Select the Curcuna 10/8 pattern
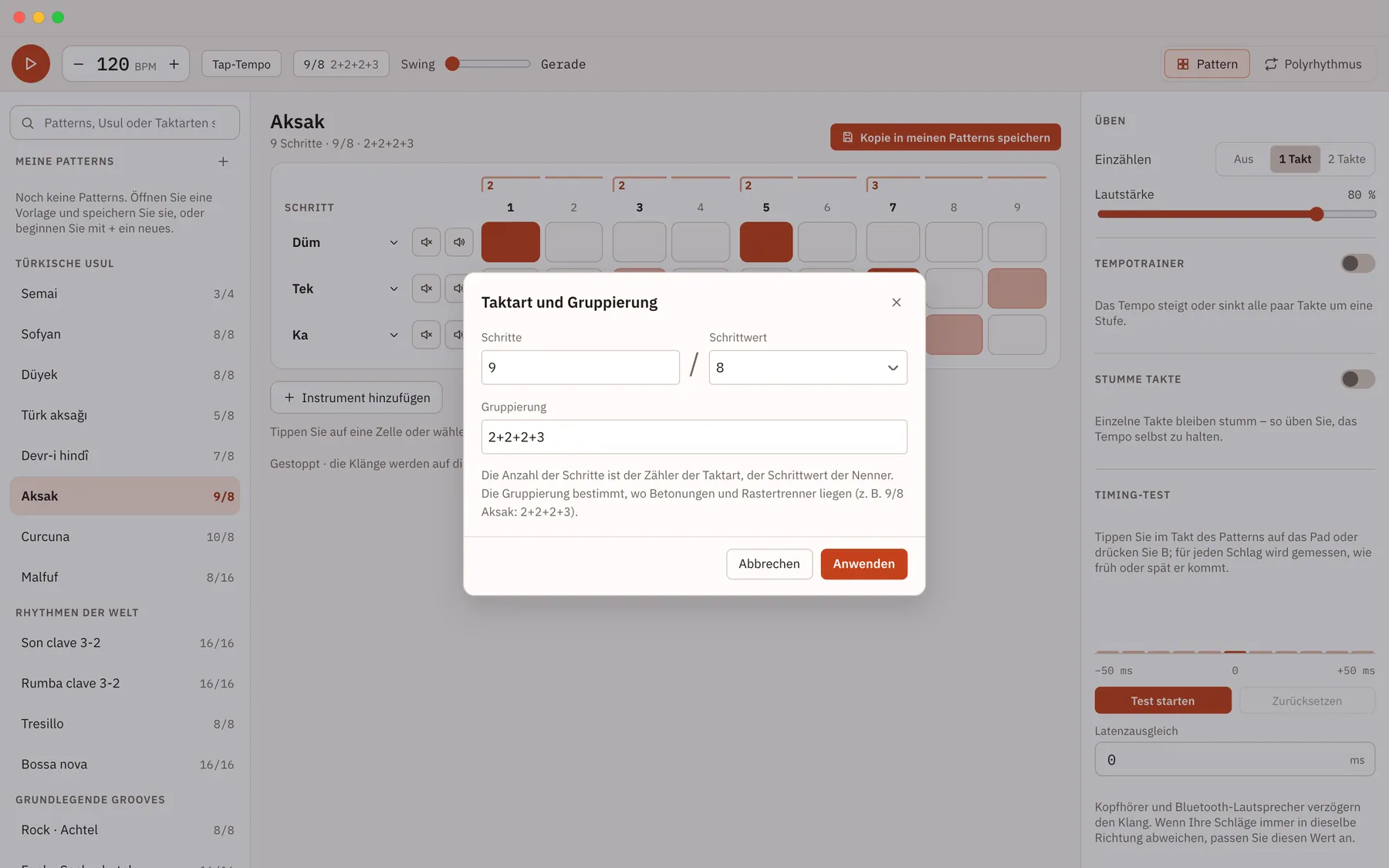Screen dimensions: 1389x868 tap(125, 537)
